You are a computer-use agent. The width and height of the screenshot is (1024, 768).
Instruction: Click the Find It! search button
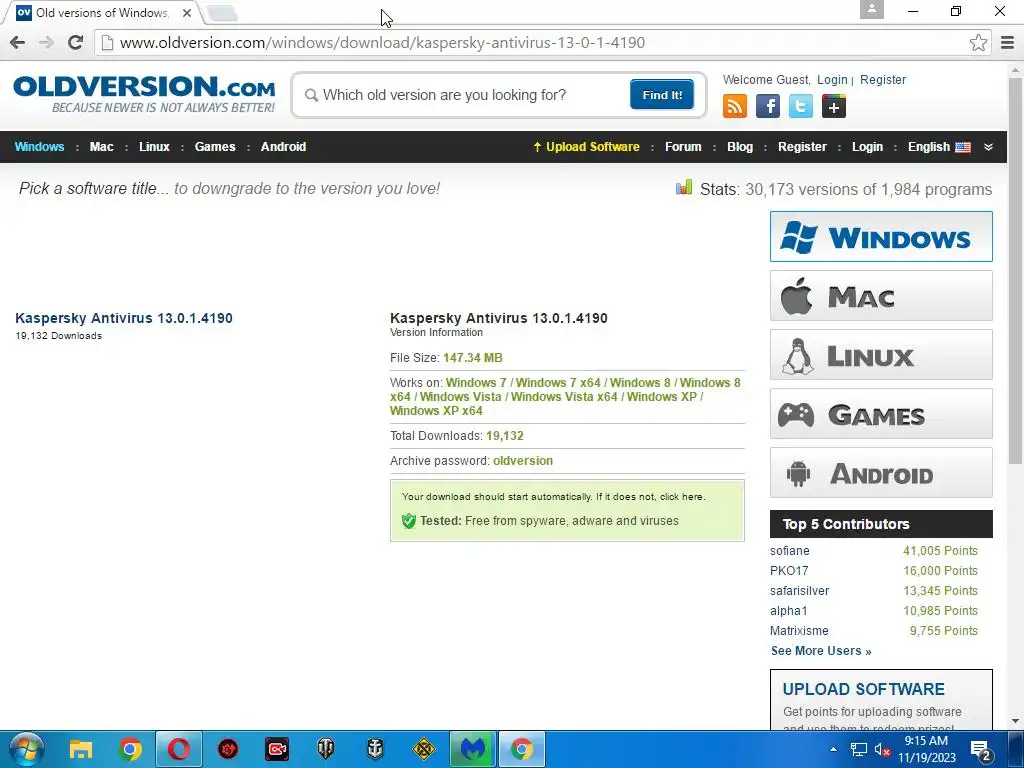pos(662,95)
